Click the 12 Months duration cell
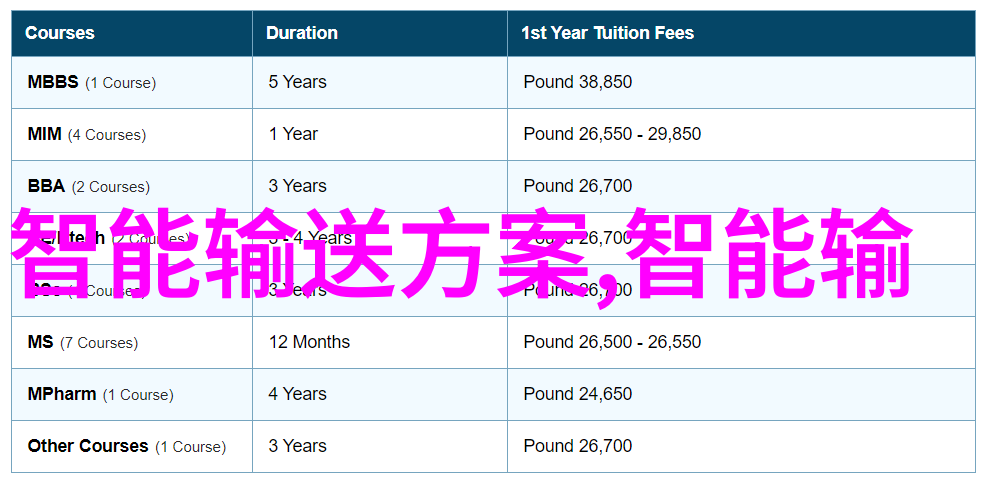984x483 pixels. click(x=309, y=342)
